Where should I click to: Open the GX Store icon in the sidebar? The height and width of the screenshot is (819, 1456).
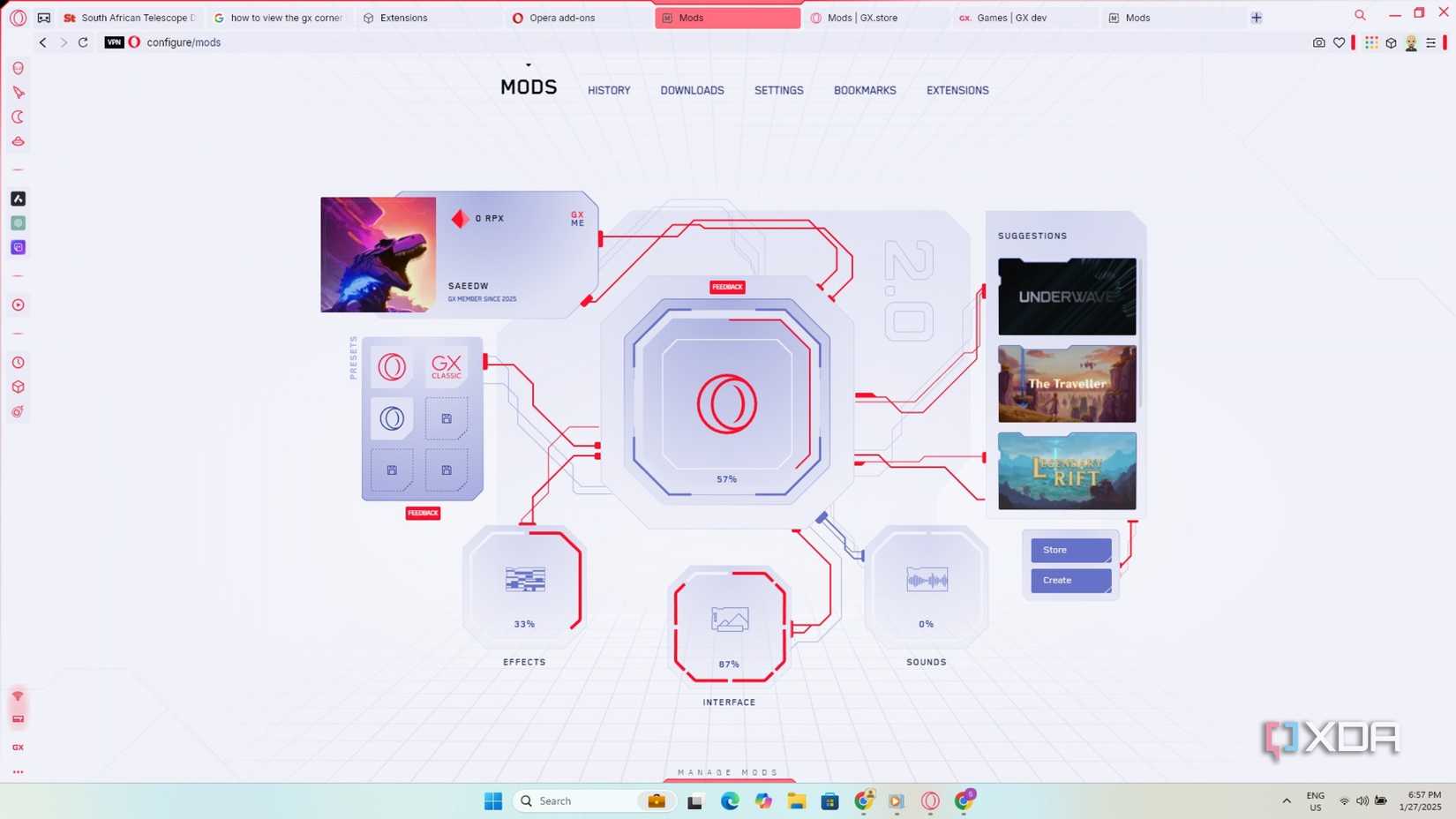pos(18,747)
